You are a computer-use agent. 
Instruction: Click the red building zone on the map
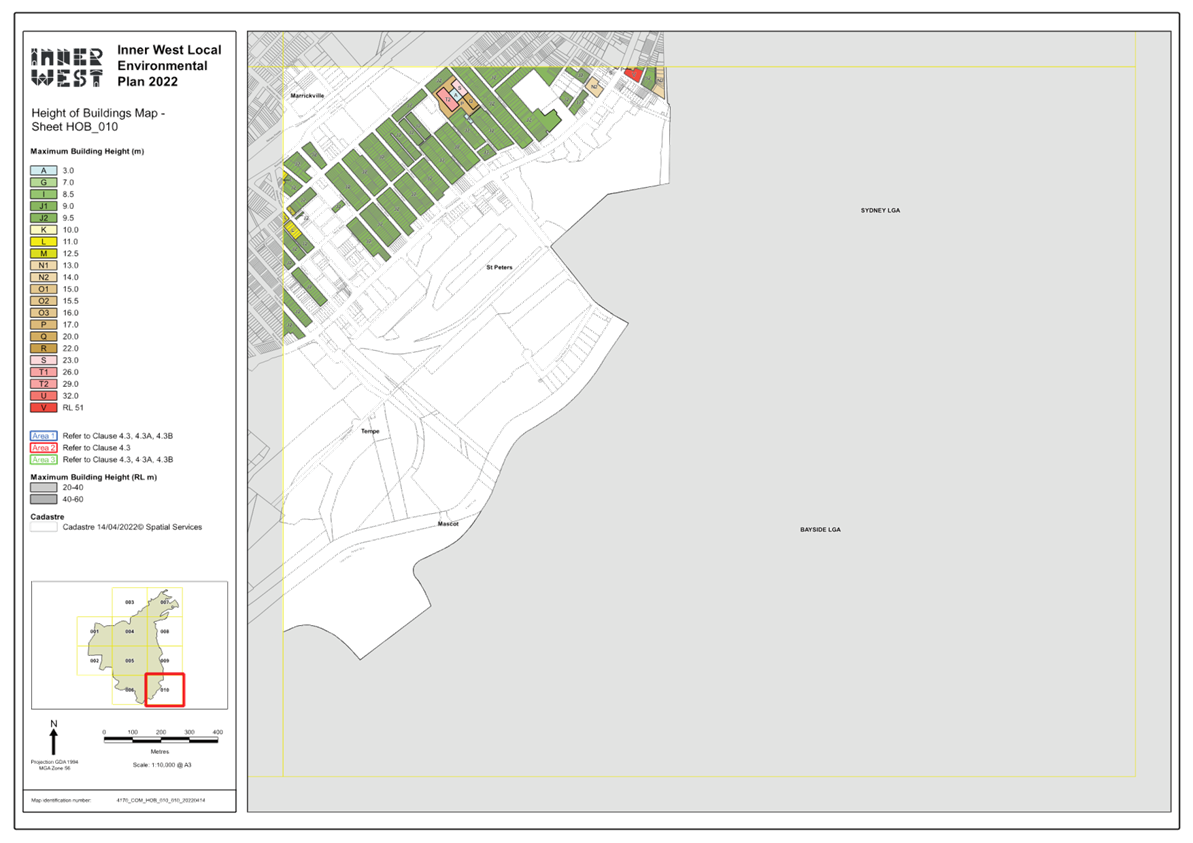[633, 75]
